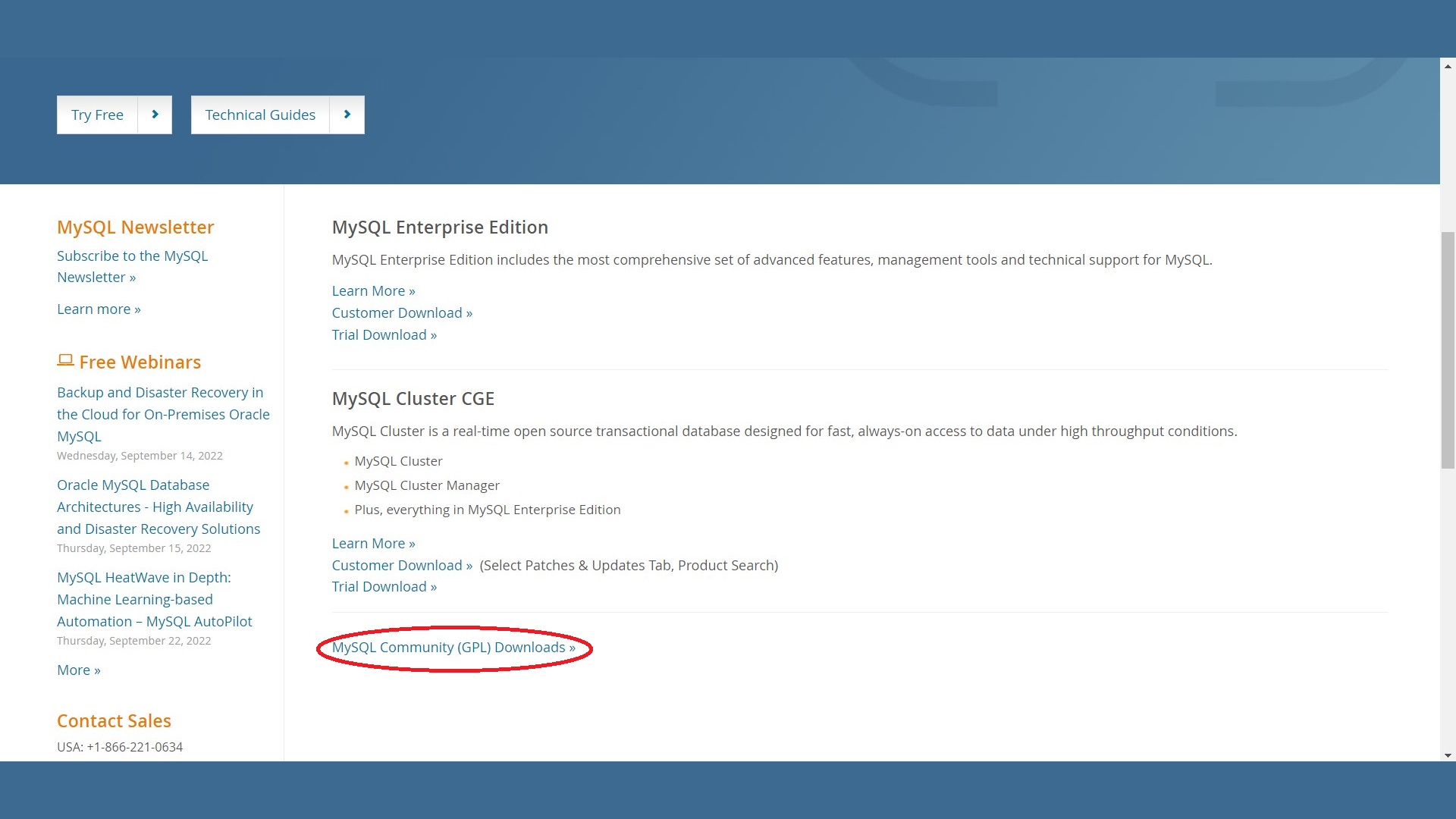Click Trial Download for MySQL Cluster CGE
This screenshot has height=819, width=1456.
pyautogui.click(x=384, y=587)
